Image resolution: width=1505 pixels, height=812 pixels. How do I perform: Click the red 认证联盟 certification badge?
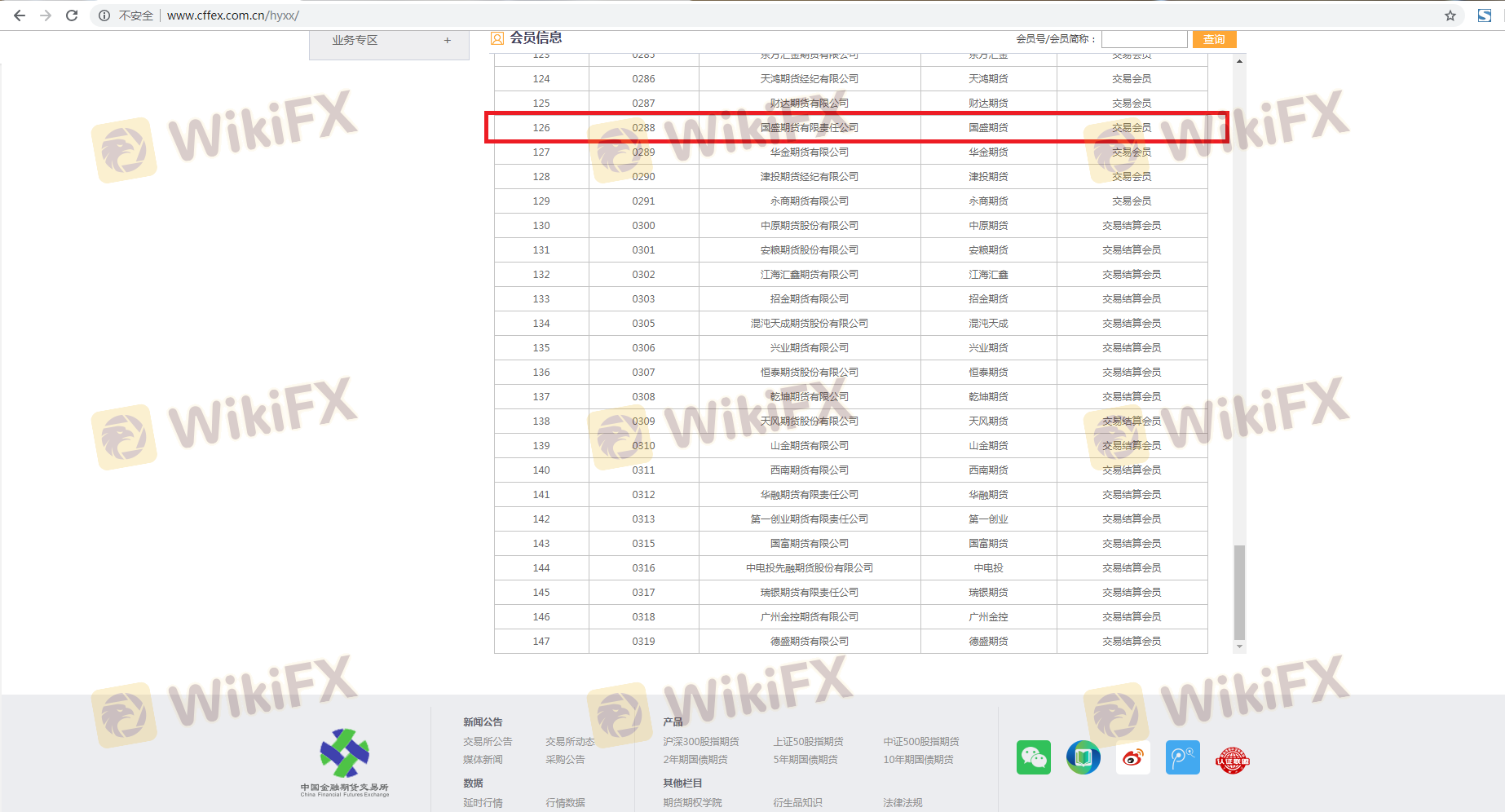1232,760
